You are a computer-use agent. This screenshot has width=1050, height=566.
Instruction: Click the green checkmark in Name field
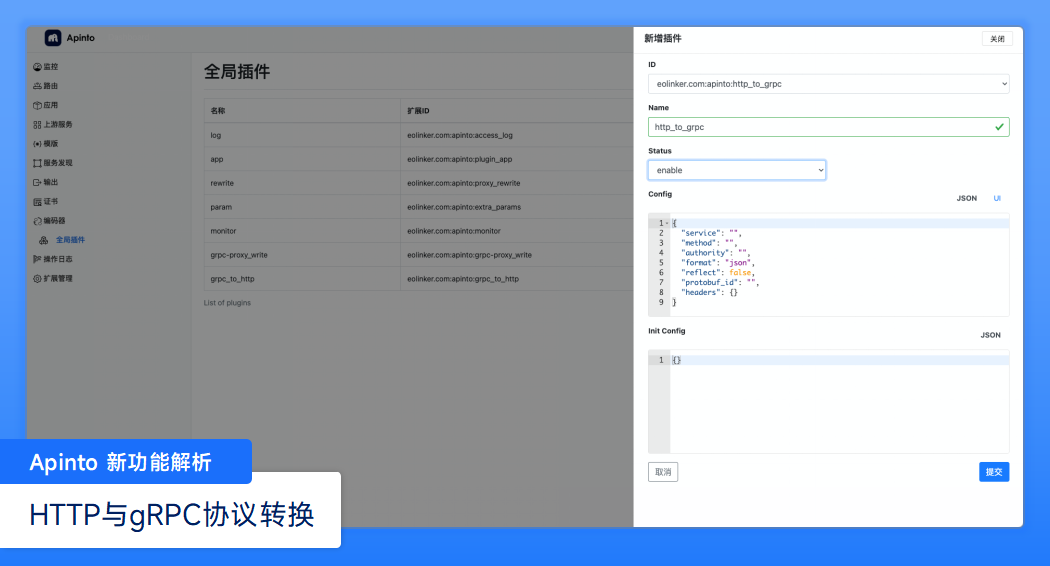click(999, 127)
